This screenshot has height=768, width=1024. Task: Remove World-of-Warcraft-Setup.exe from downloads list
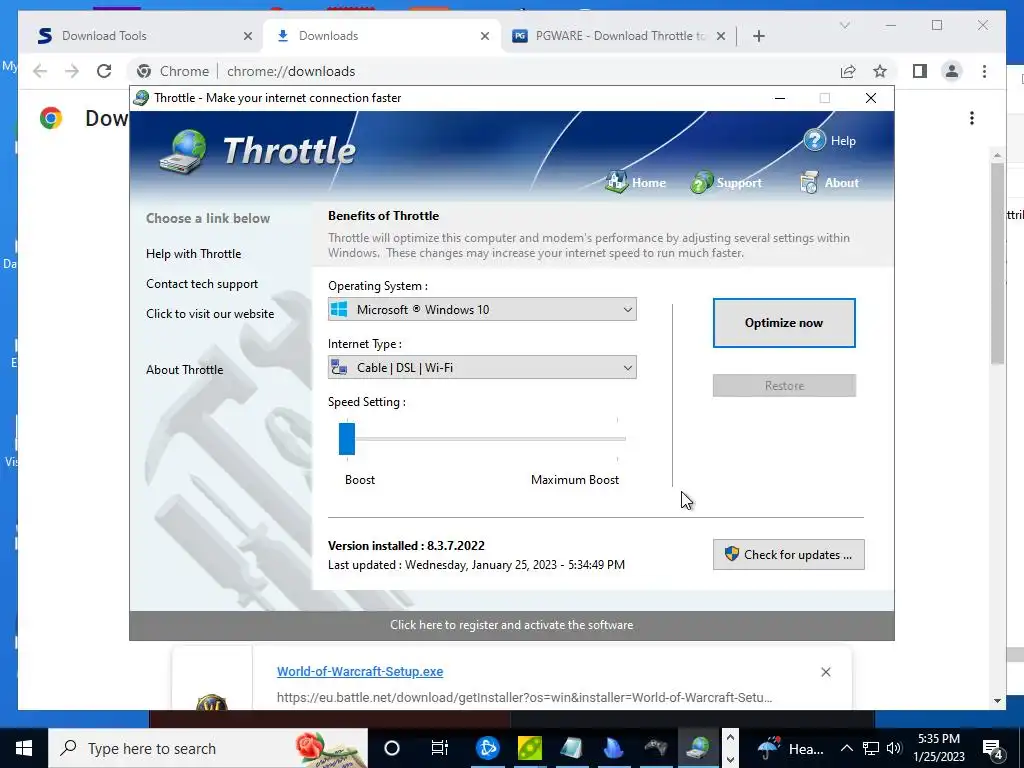tap(825, 672)
